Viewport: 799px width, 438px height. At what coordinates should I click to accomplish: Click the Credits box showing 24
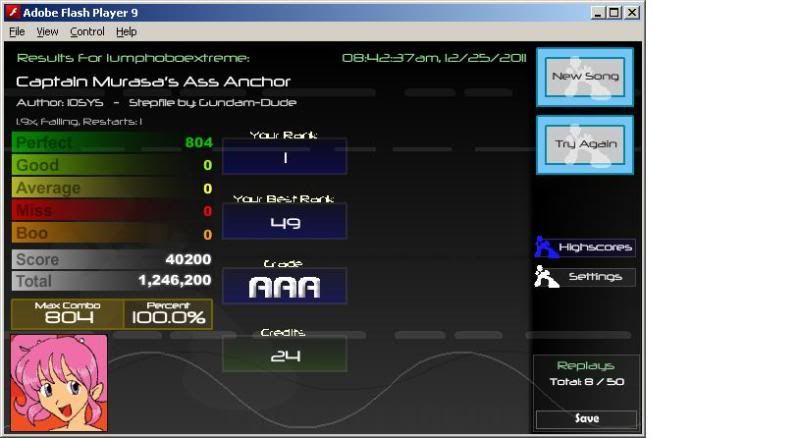(284, 355)
